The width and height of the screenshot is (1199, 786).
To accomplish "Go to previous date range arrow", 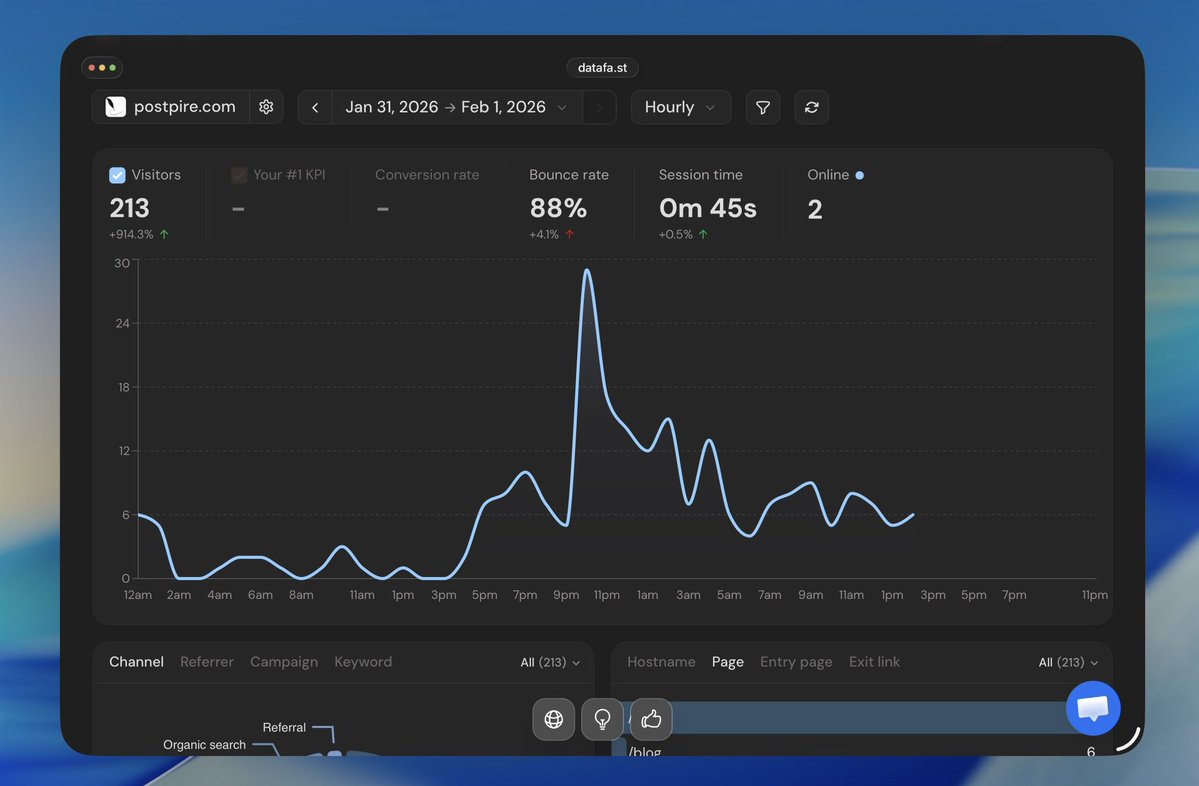I will click(x=315, y=107).
